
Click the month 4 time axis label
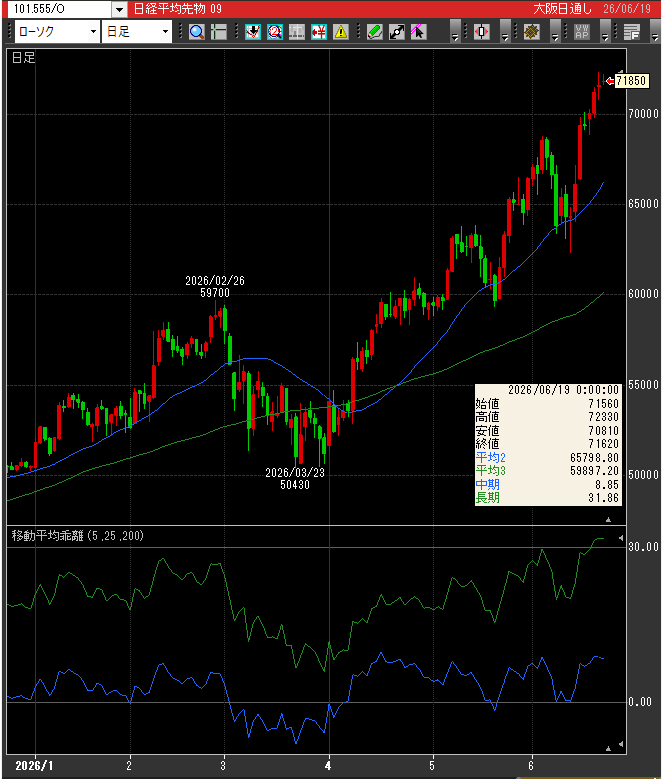pyautogui.click(x=328, y=766)
